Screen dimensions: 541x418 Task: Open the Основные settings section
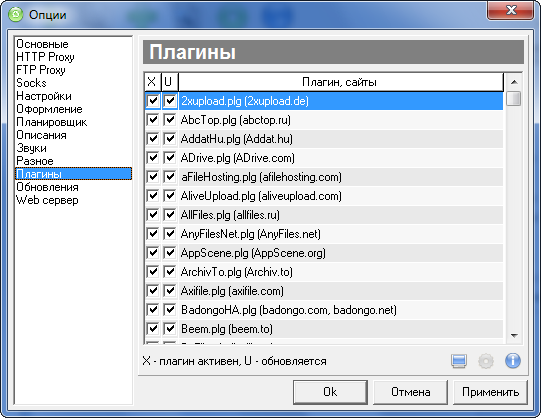[73, 44]
